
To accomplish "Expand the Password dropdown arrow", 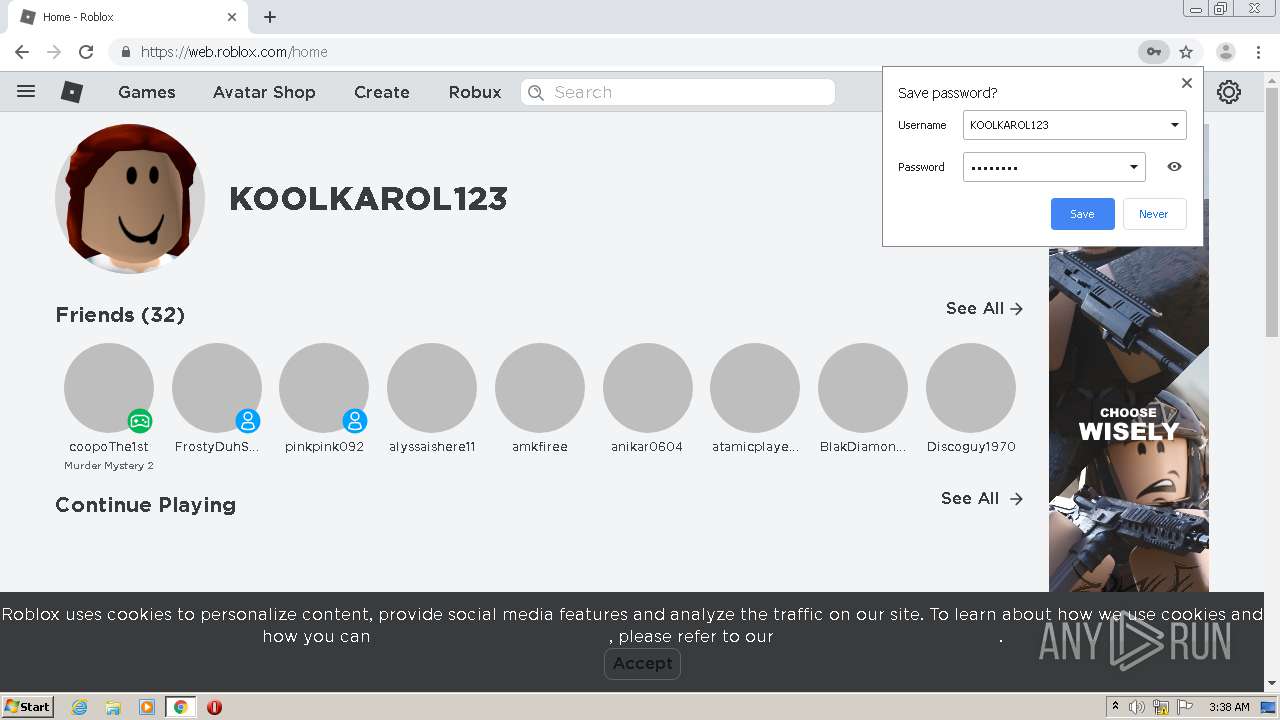I will tap(1134, 167).
